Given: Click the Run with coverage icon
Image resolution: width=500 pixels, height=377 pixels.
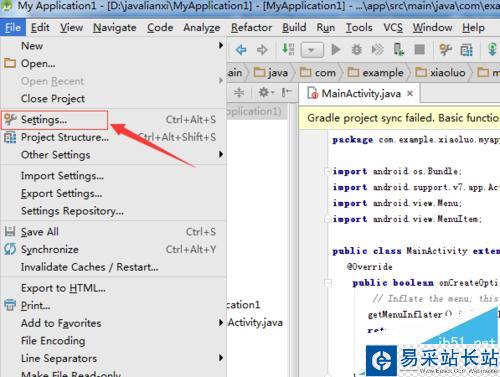Looking at the screenshot, I should (x=377, y=50).
